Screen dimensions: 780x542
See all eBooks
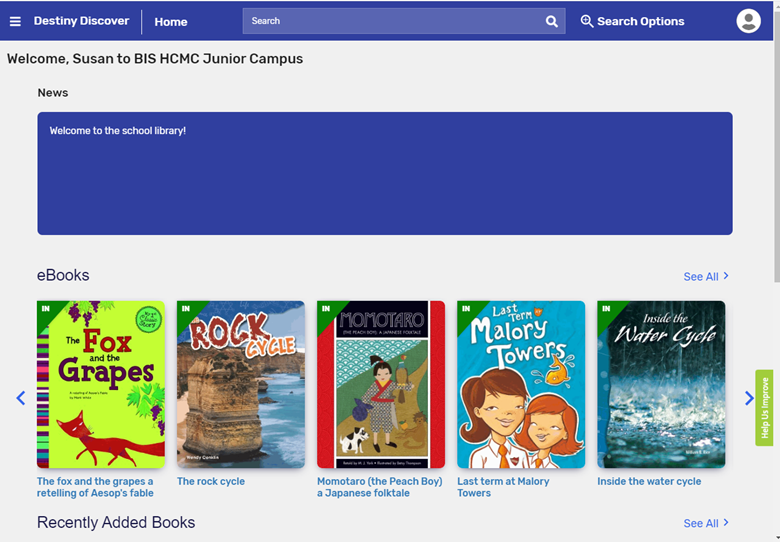(x=706, y=276)
